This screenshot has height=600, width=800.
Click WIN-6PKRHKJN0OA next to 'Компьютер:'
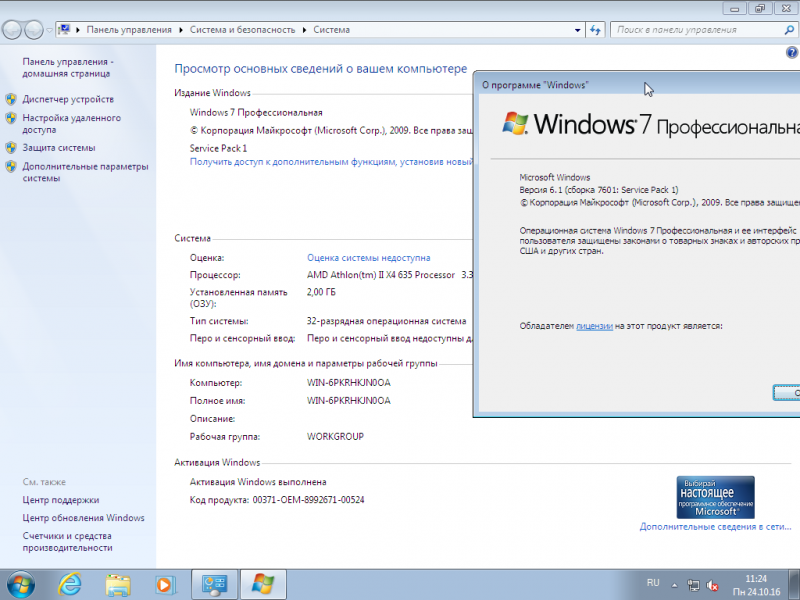click(x=348, y=383)
